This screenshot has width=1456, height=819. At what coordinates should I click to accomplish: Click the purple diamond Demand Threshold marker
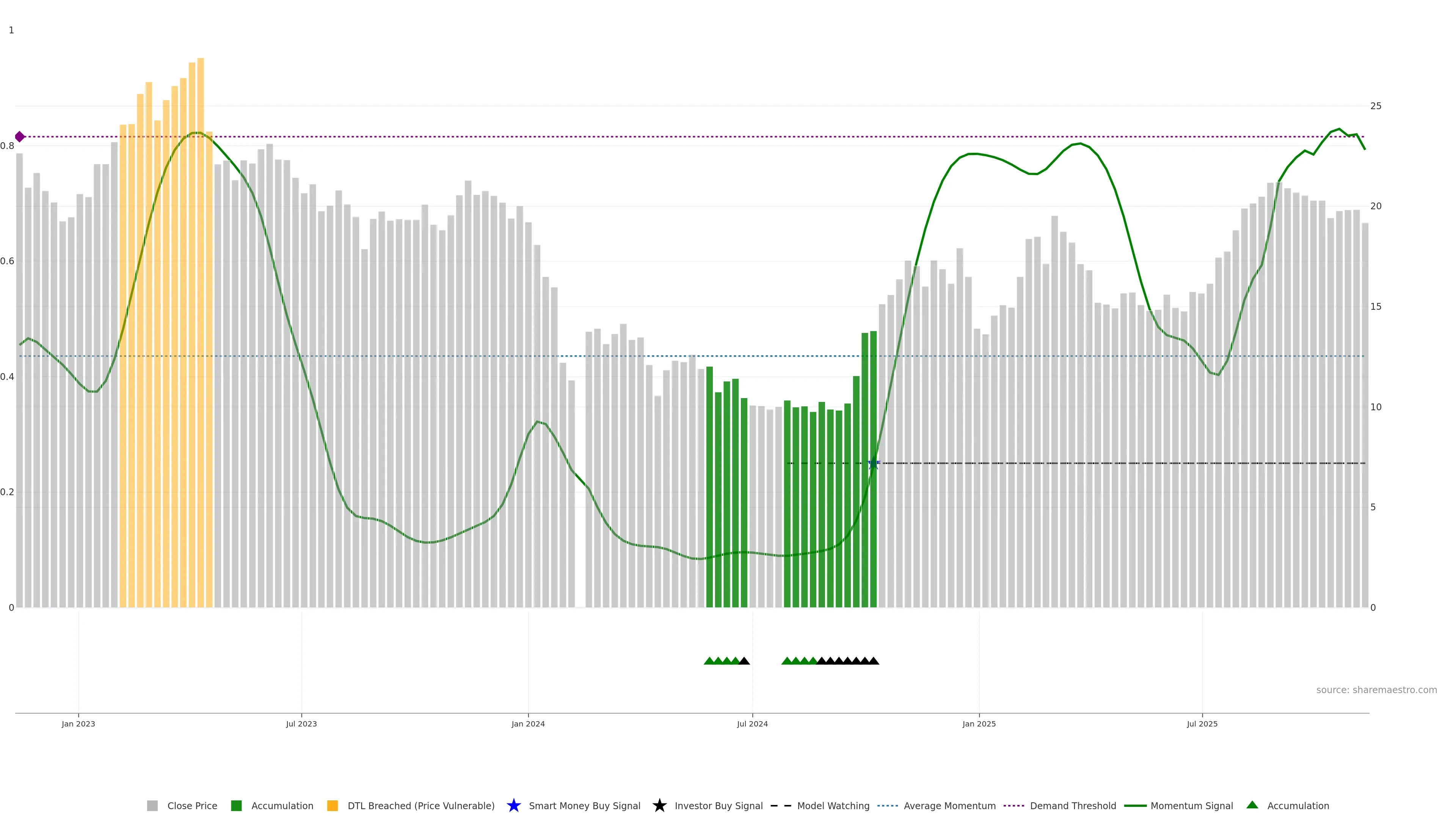(20, 137)
